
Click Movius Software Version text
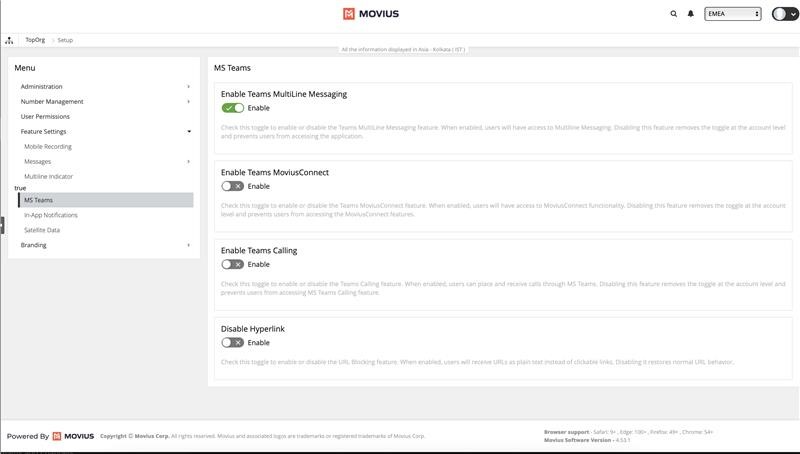(587, 440)
